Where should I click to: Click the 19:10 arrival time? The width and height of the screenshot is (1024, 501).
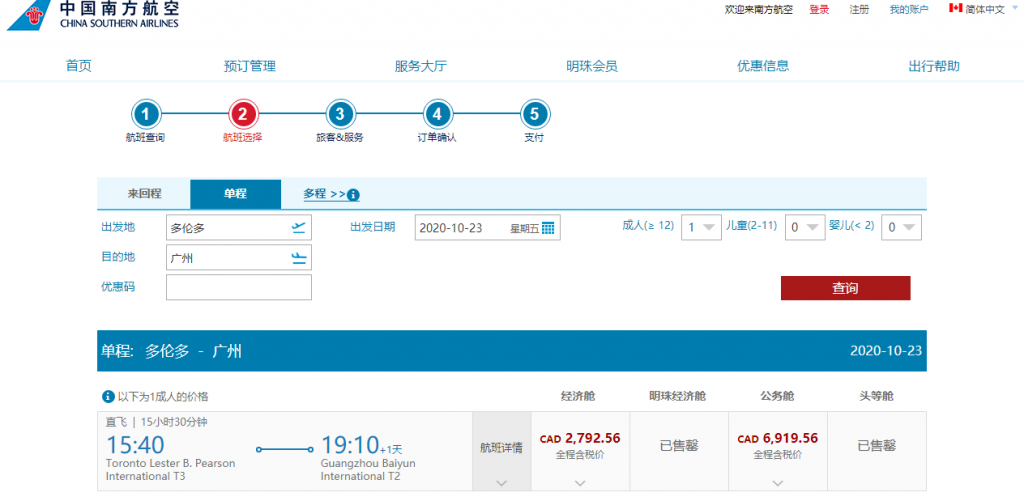click(x=350, y=445)
